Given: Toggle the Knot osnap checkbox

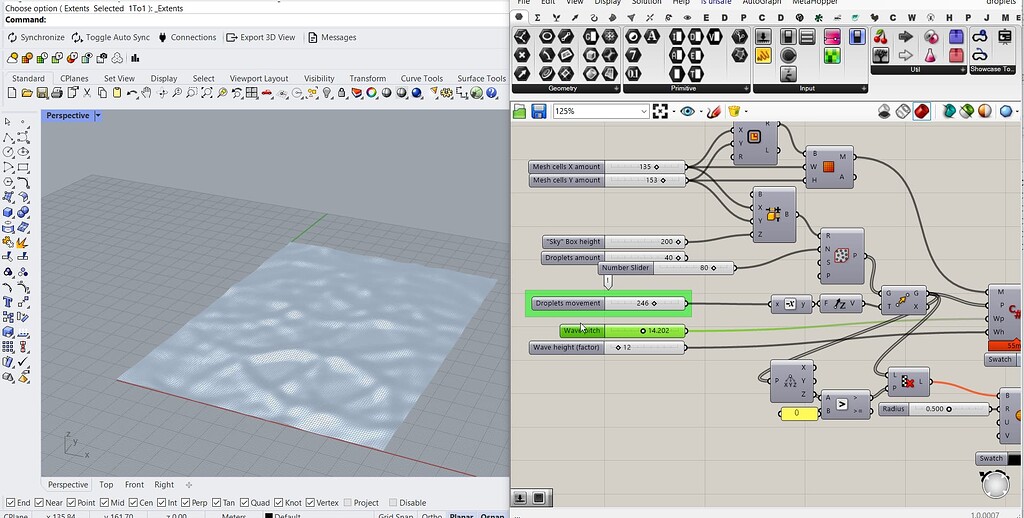Looking at the screenshot, I should tap(278, 502).
